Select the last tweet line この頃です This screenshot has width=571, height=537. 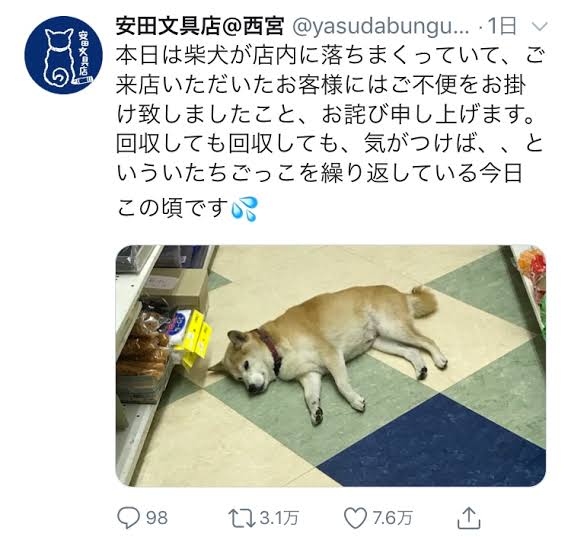click(x=172, y=208)
